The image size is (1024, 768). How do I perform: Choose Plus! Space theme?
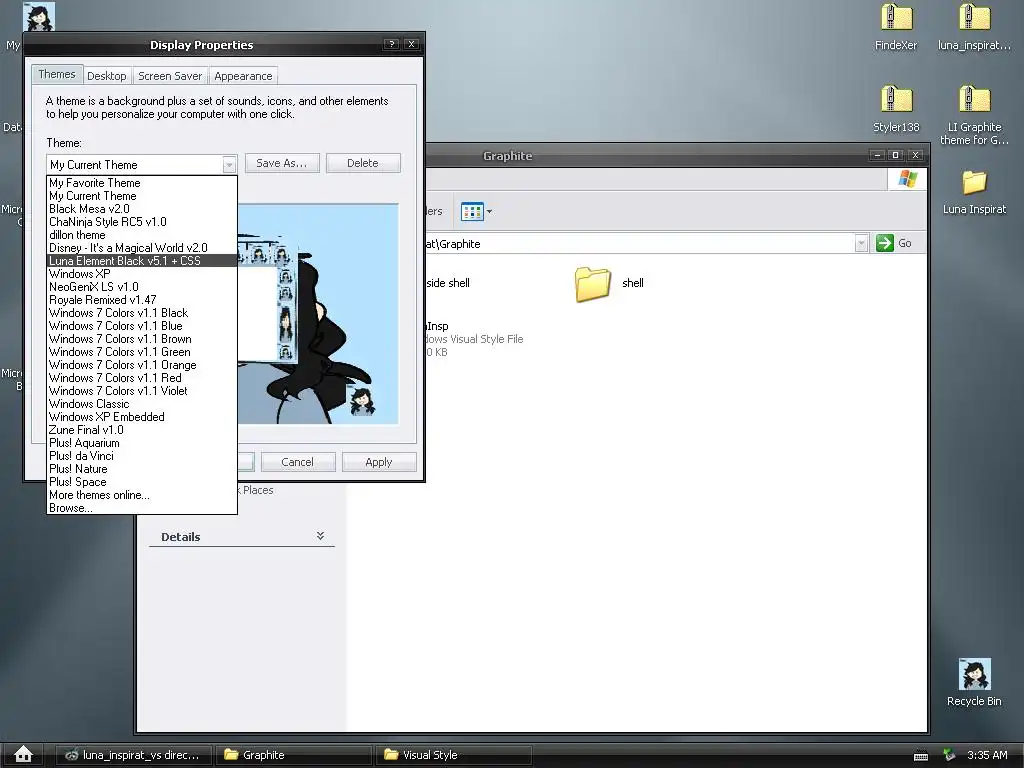click(142, 482)
